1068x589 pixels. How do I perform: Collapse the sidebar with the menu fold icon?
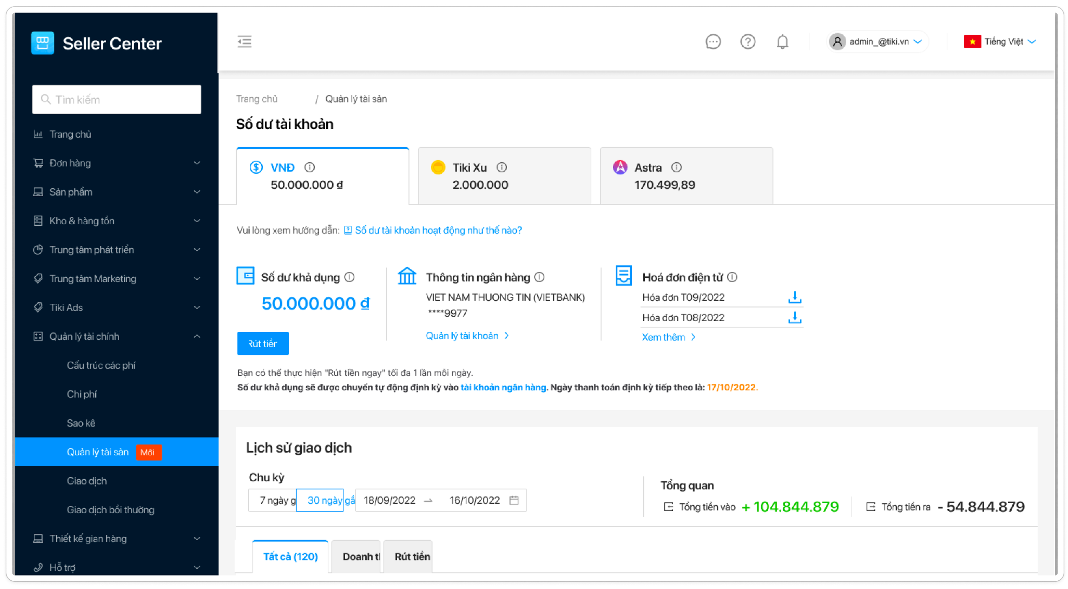tap(245, 42)
